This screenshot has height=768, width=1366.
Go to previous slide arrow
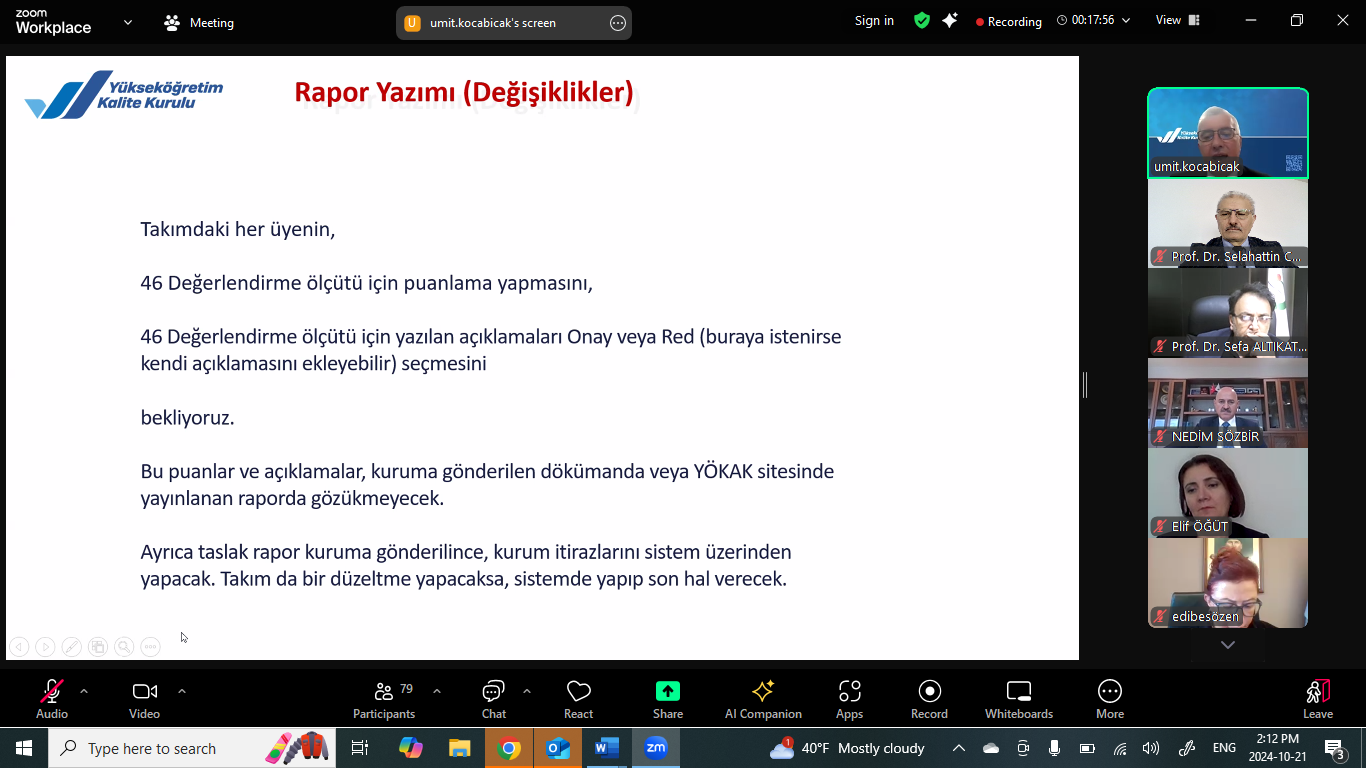tap(19, 647)
